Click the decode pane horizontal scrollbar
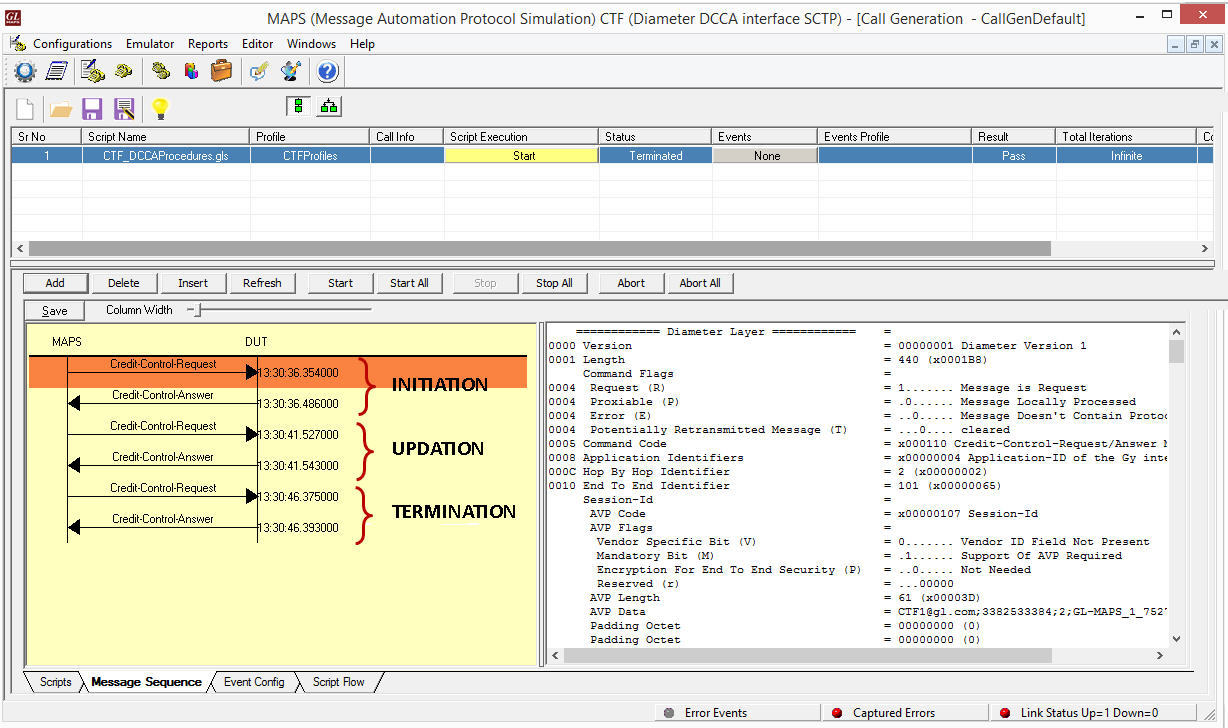Screen dimensions: 1228x728 click(x=807, y=656)
